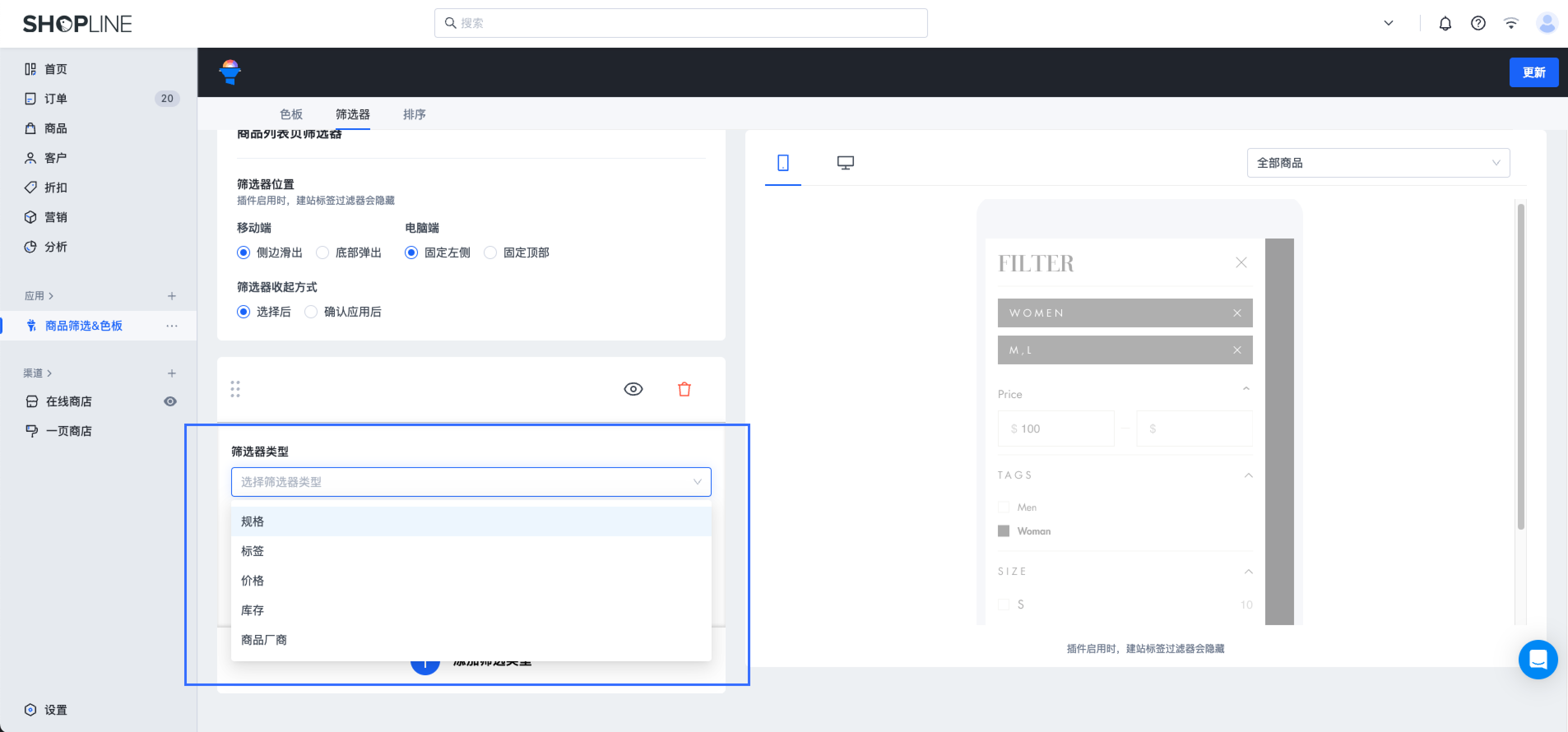1568x732 pixels.
Task: Switch to the 排序 tab
Action: coord(414,114)
